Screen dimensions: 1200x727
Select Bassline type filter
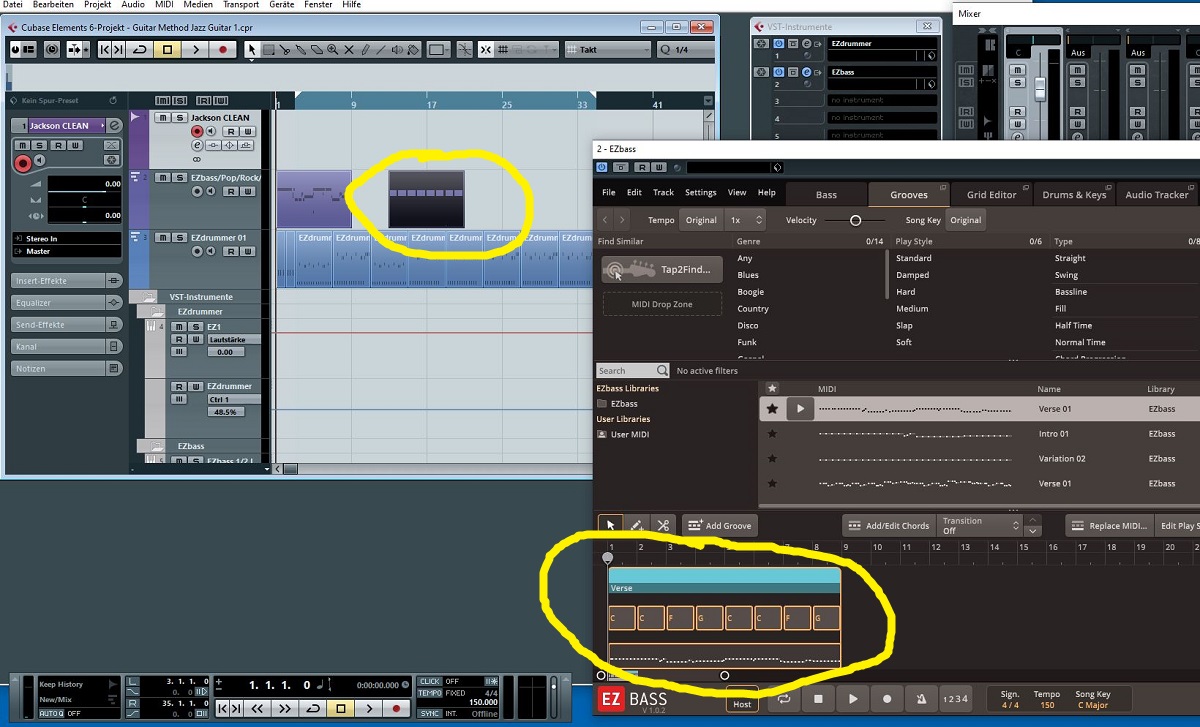point(1071,291)
